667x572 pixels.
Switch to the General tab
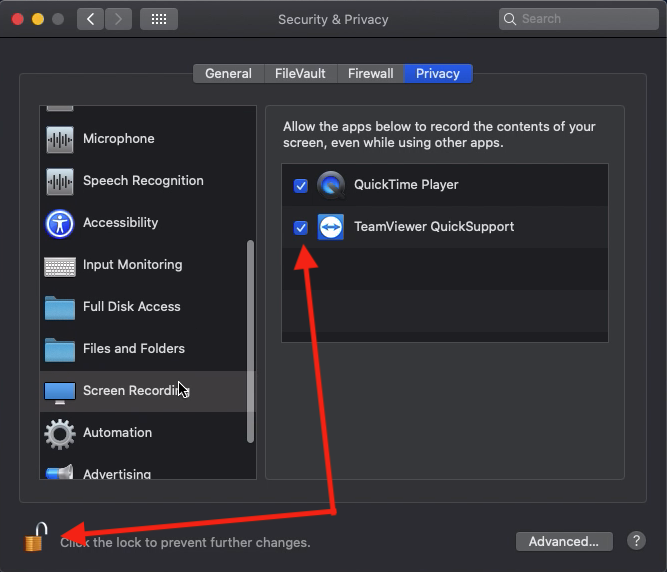pos(228,73)
